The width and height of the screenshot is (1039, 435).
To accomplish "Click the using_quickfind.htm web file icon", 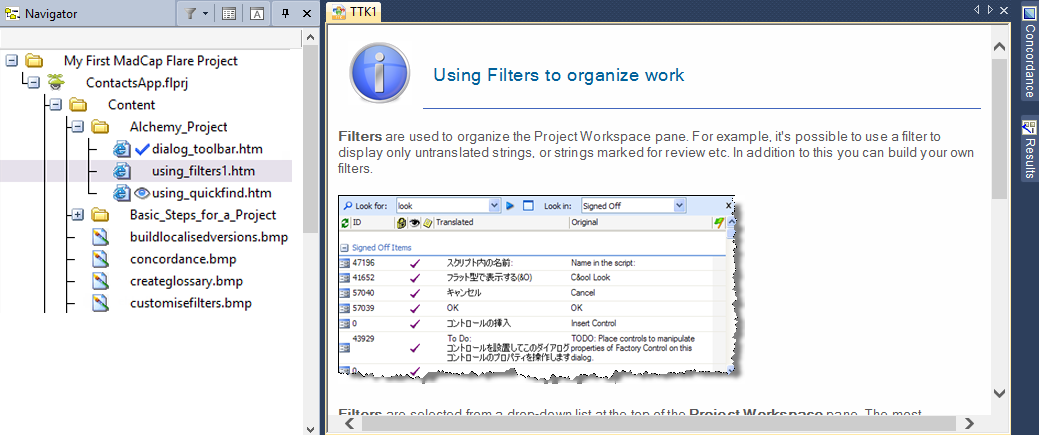I will tap(122, 193).
